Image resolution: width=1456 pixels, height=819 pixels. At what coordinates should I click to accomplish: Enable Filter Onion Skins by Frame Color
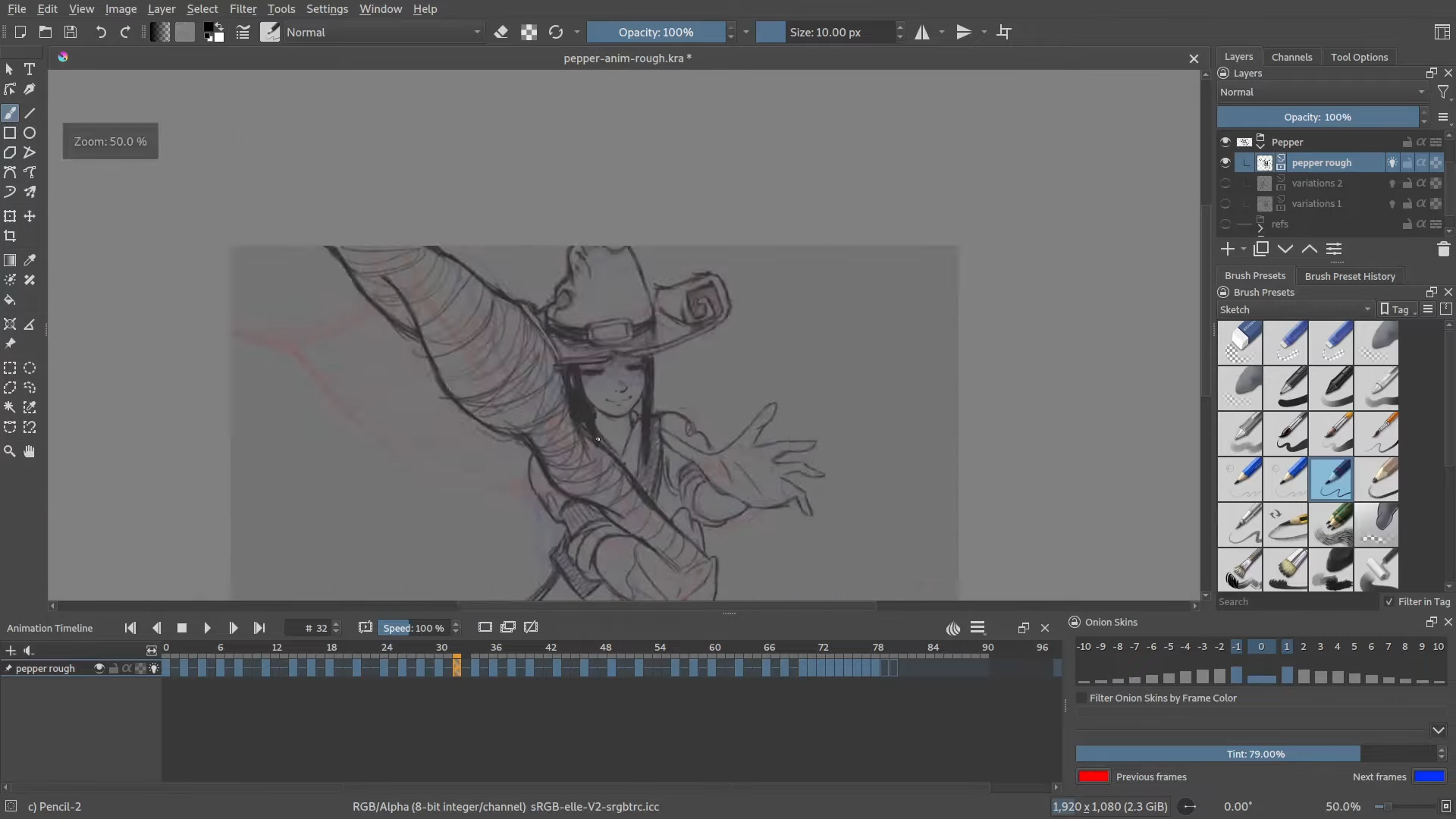coord(1082,698)
